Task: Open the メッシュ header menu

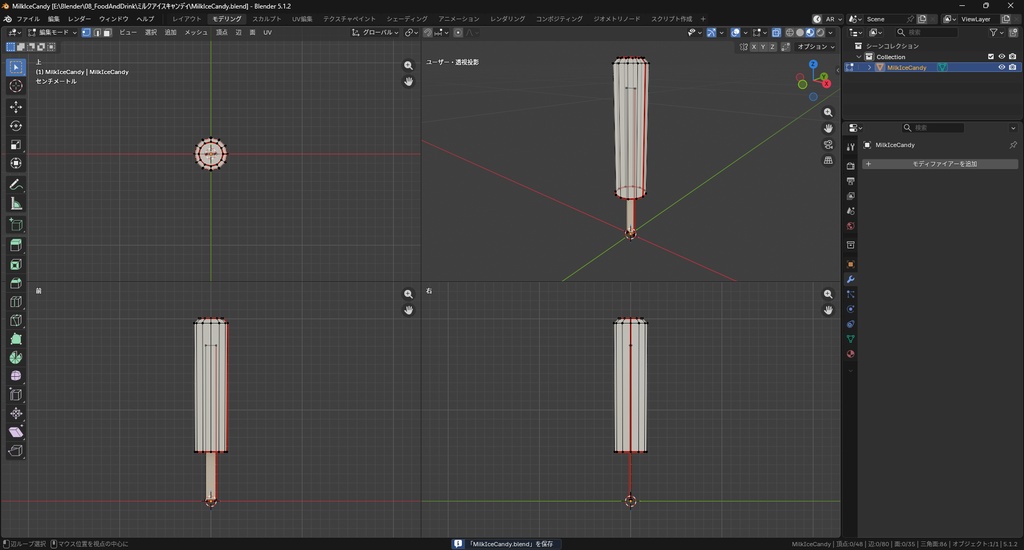Action: [196, 32]
